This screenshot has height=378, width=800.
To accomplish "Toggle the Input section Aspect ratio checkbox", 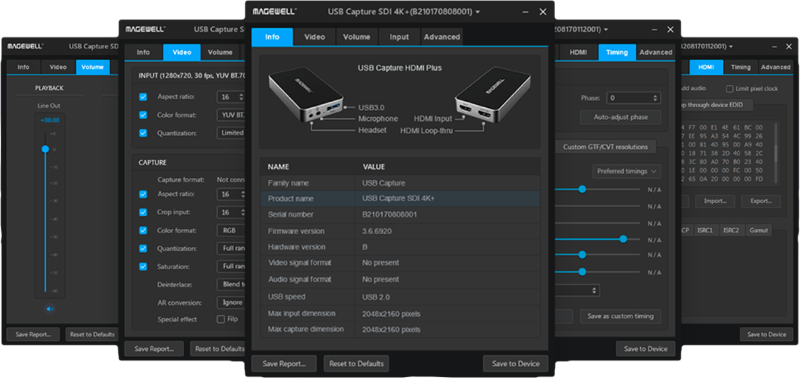I will coord(143,96).
